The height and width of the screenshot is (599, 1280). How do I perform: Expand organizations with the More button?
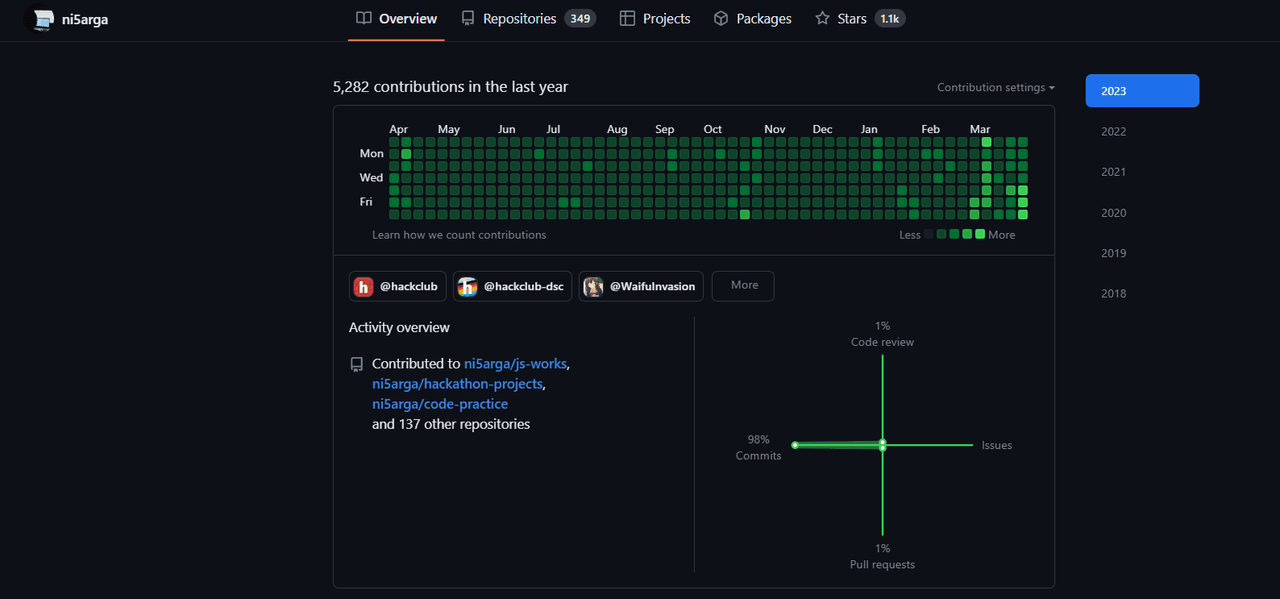click(x=743, y=286)
